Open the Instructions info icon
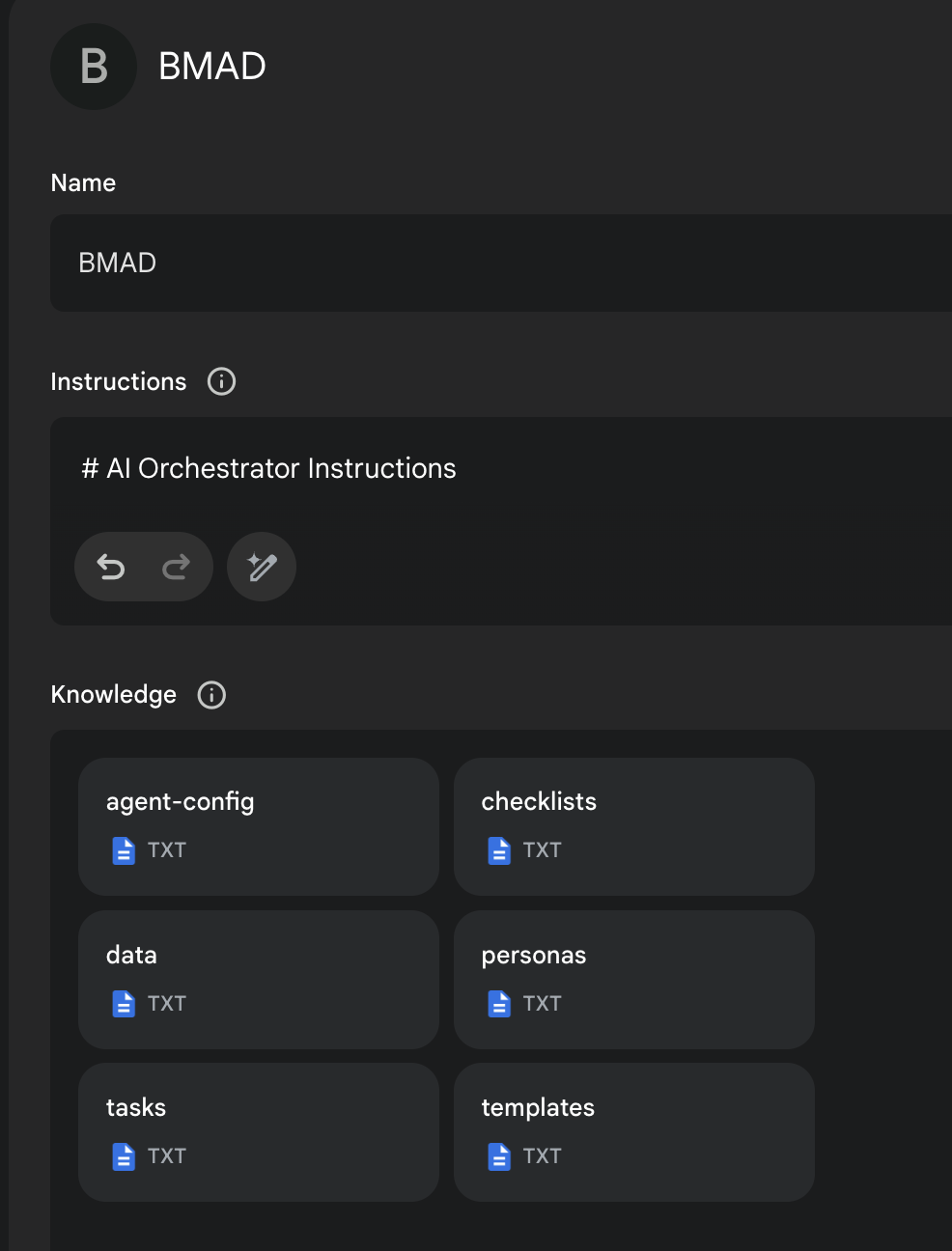The width and height of the screenshot is (952, 1251). coord(221,381)
